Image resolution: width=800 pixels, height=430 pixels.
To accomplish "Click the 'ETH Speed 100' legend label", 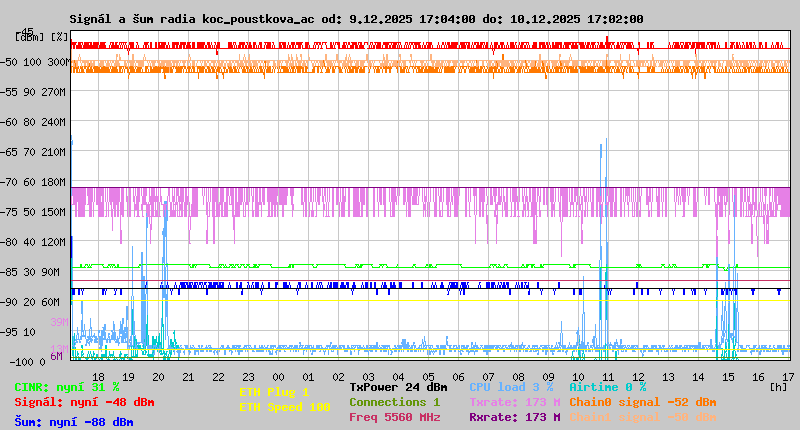I will point(285,408).
